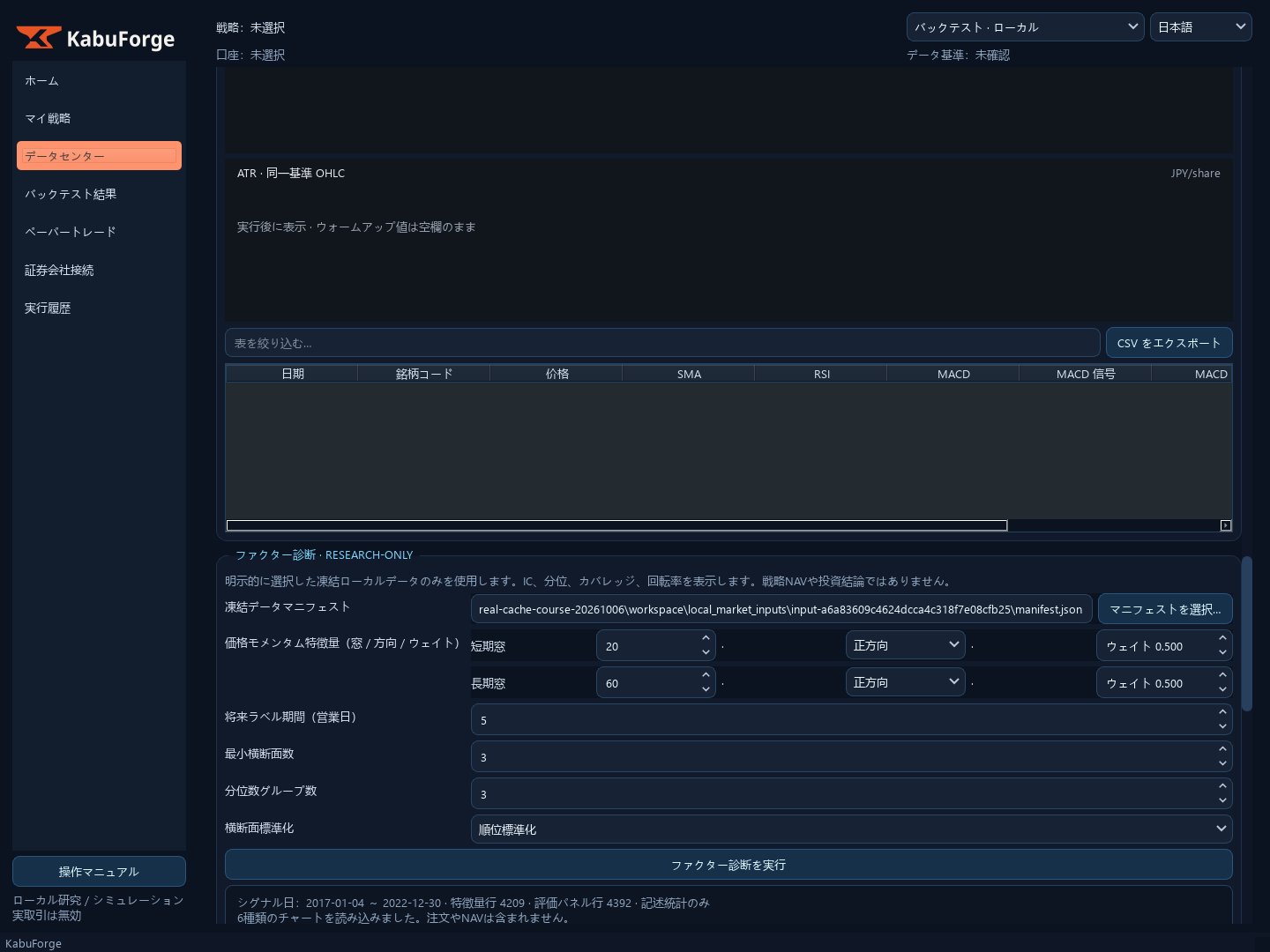Click the 日期 column header
The image size is (1270, 952).
(x=292, y=374)
